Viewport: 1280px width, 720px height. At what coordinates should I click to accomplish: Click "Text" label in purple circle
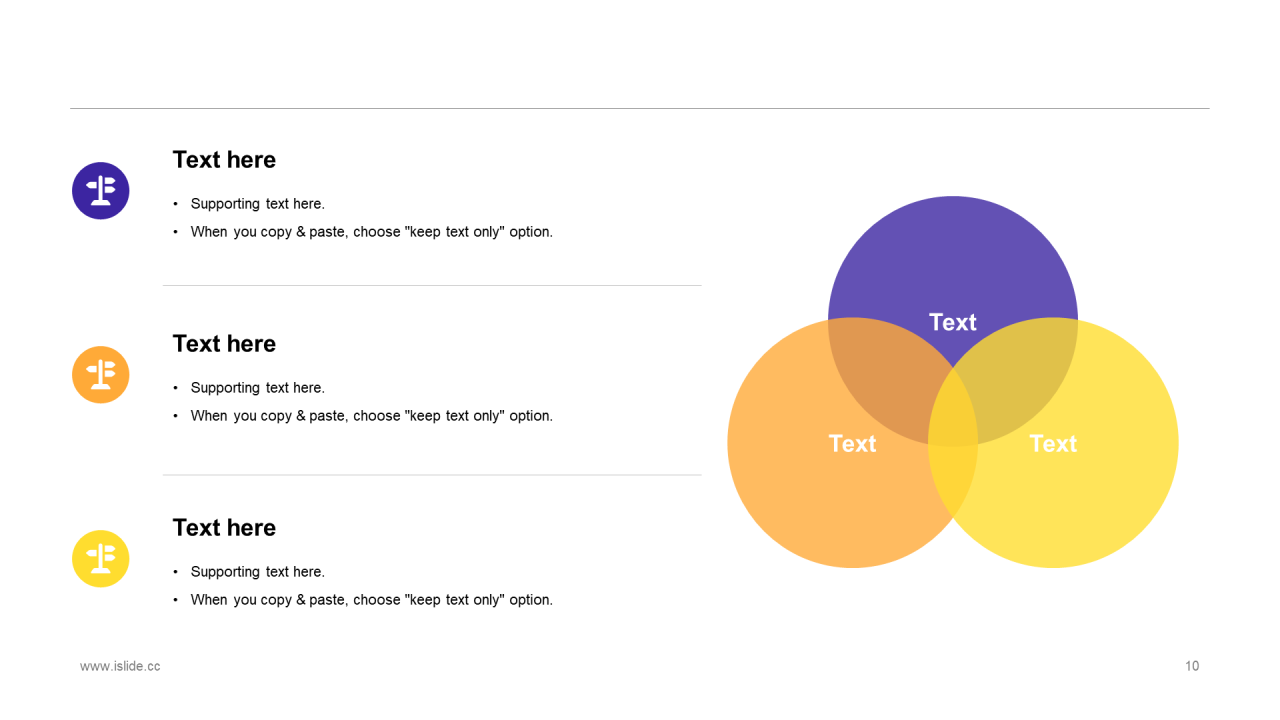point(952,322)
